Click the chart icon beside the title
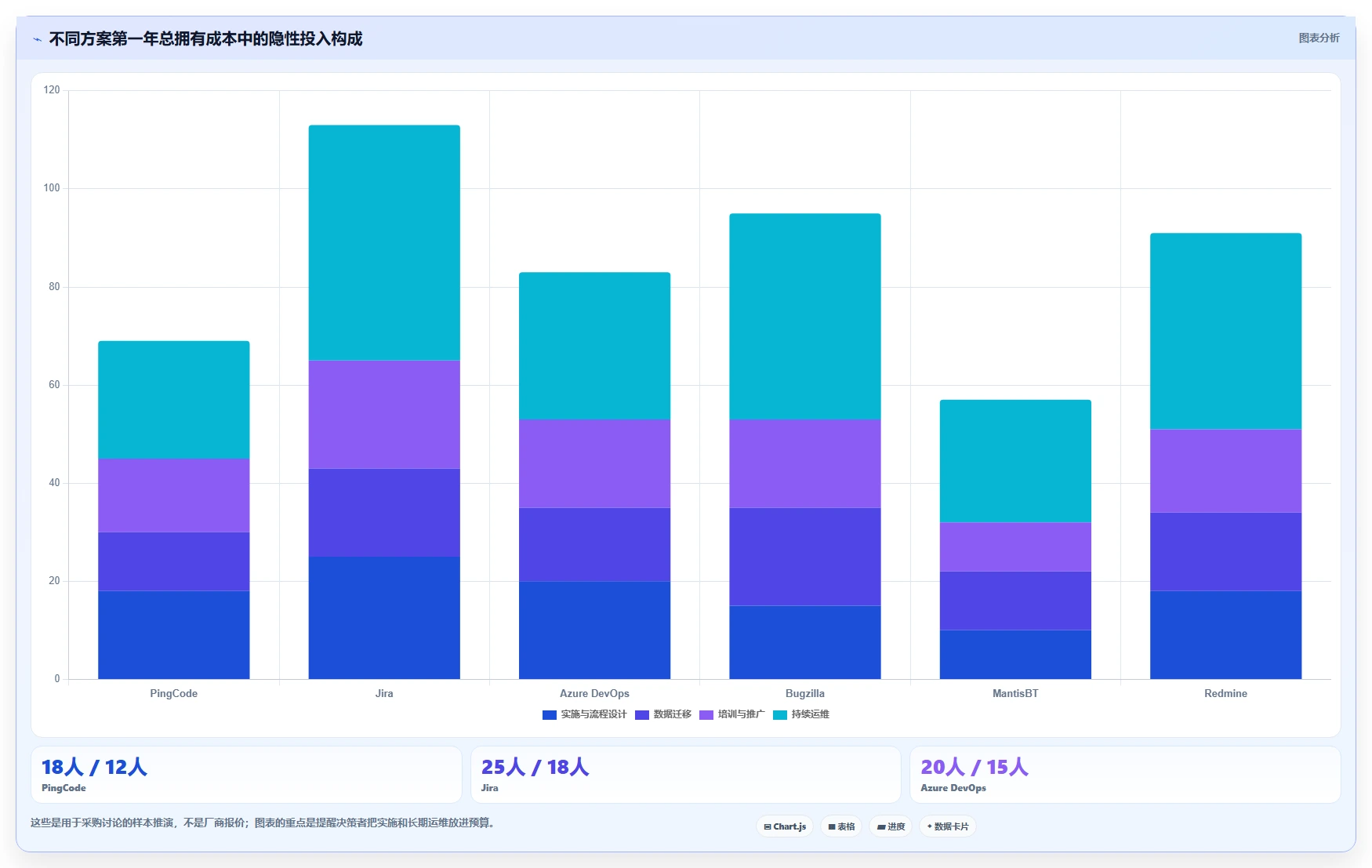Screen dimensions: 1372x868 37,39
